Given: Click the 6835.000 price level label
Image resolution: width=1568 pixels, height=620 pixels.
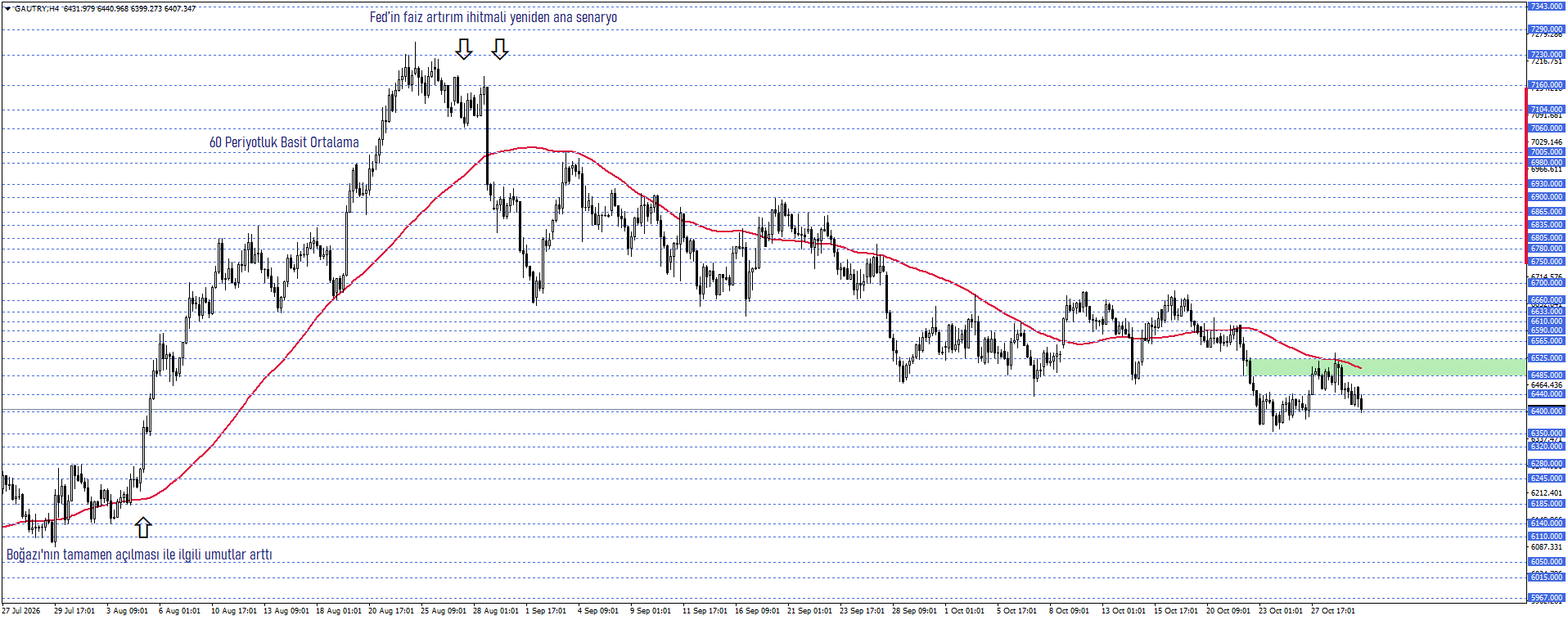Looking at the screenshot, I should 1546,225.
